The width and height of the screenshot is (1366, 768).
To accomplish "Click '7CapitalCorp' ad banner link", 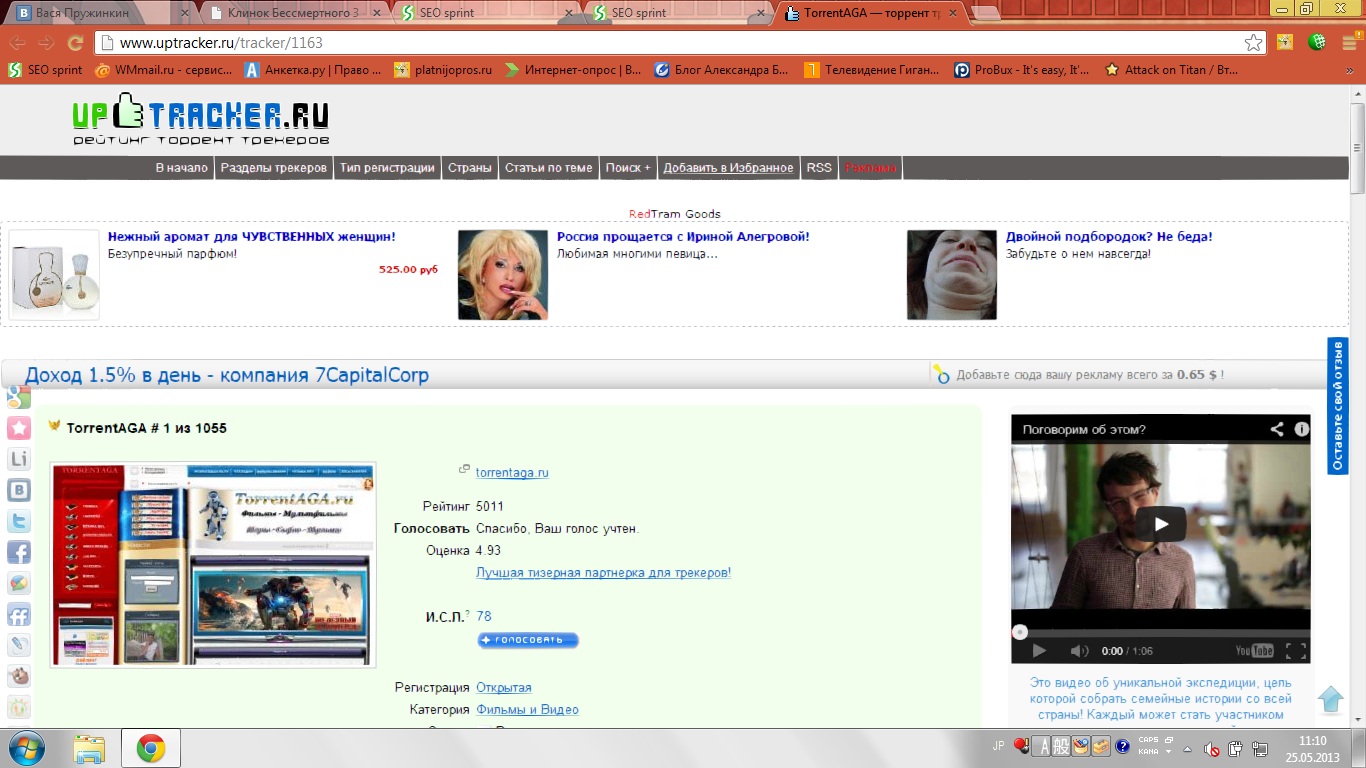I will 227,376.
